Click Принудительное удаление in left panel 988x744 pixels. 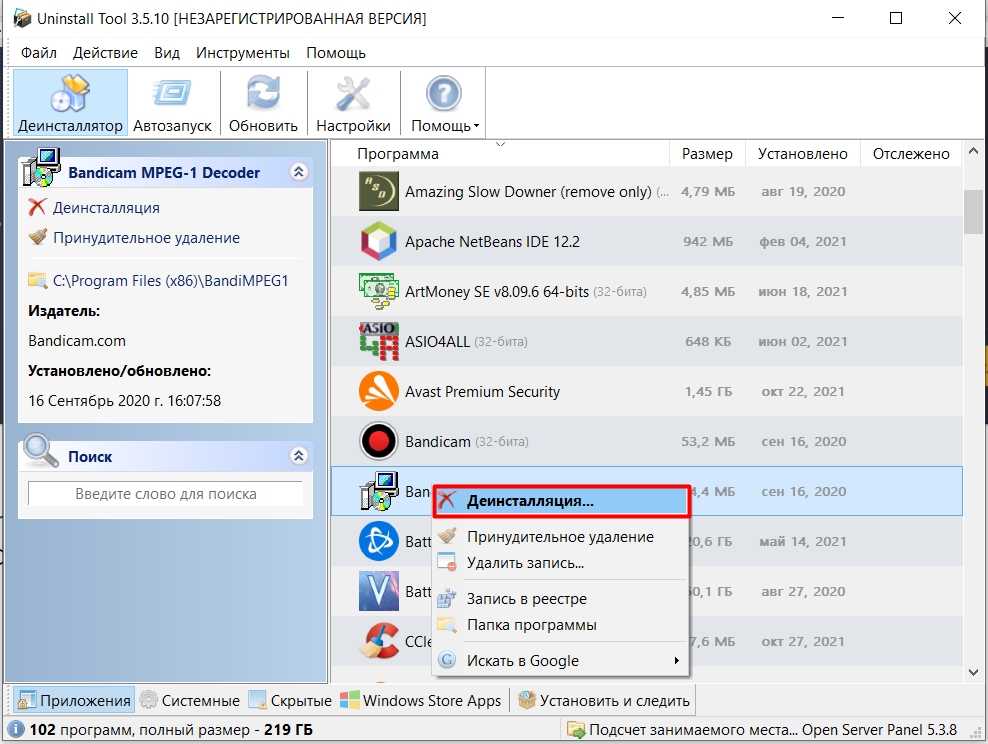(x=146, y=238)
